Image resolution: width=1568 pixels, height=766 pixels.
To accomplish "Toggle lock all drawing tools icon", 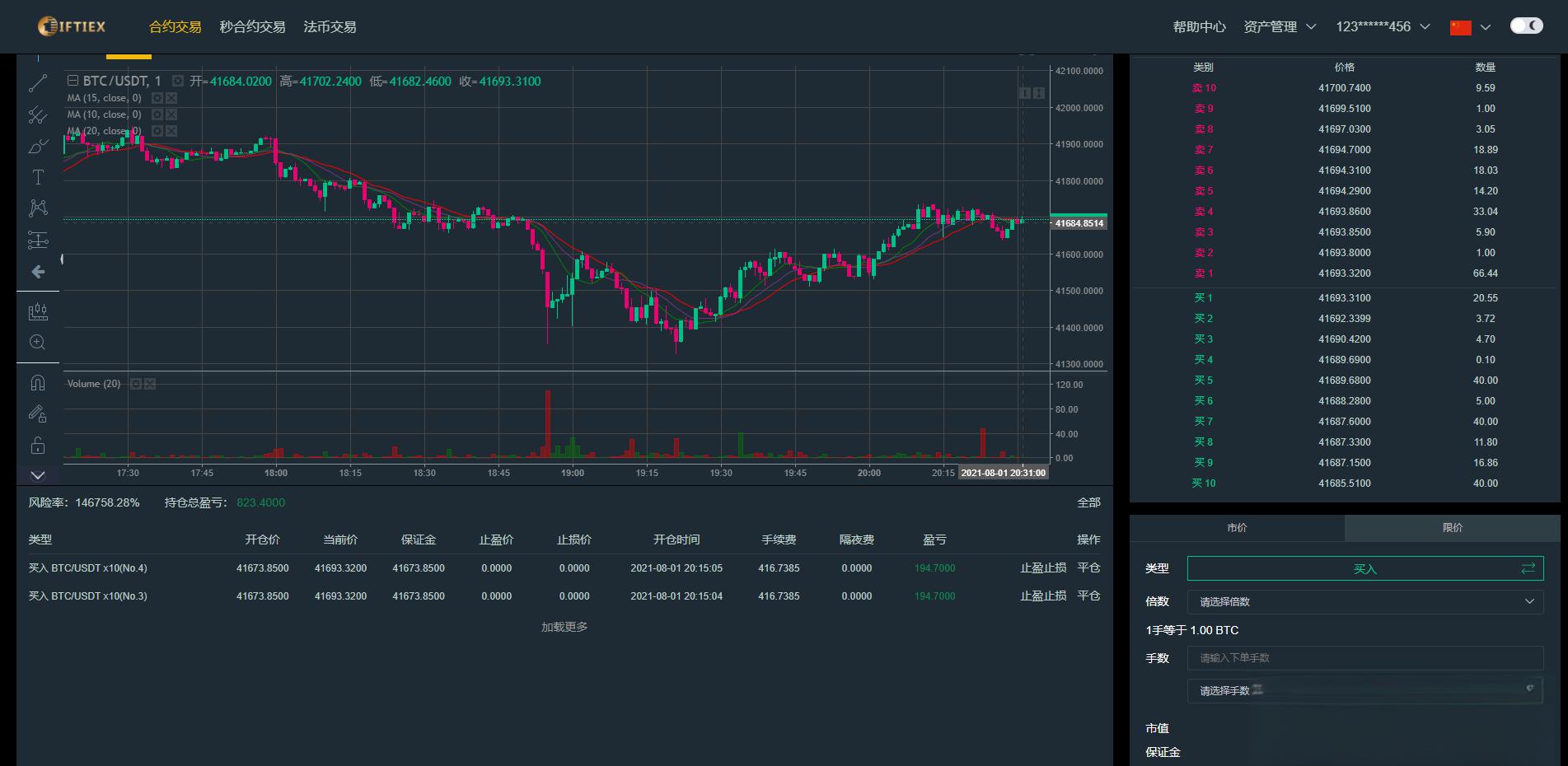I will [38, 446].
